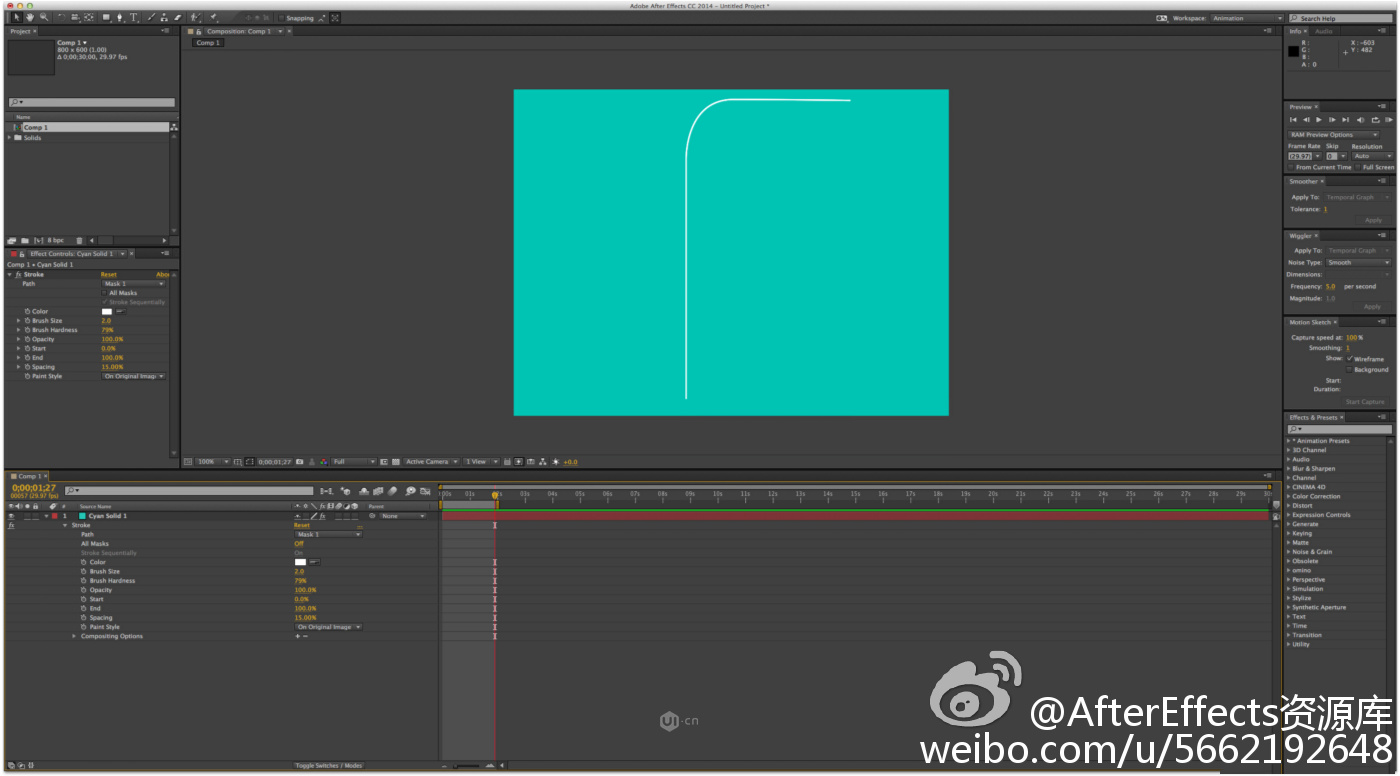Click Reset for Stroke in Effect Controls
Image resolution: width=1400 pixels, height=776 pixels.
[108, 275]
